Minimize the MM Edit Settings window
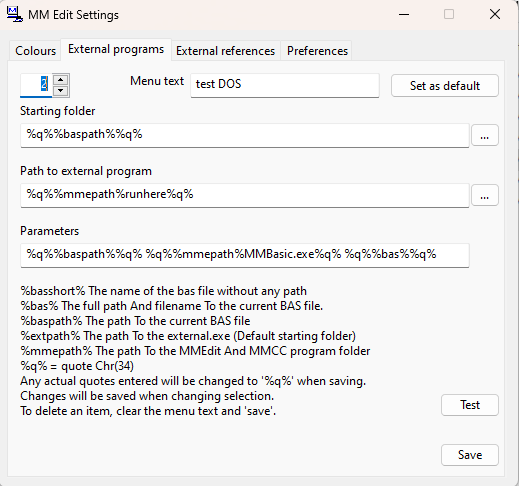 coord(404,15)
